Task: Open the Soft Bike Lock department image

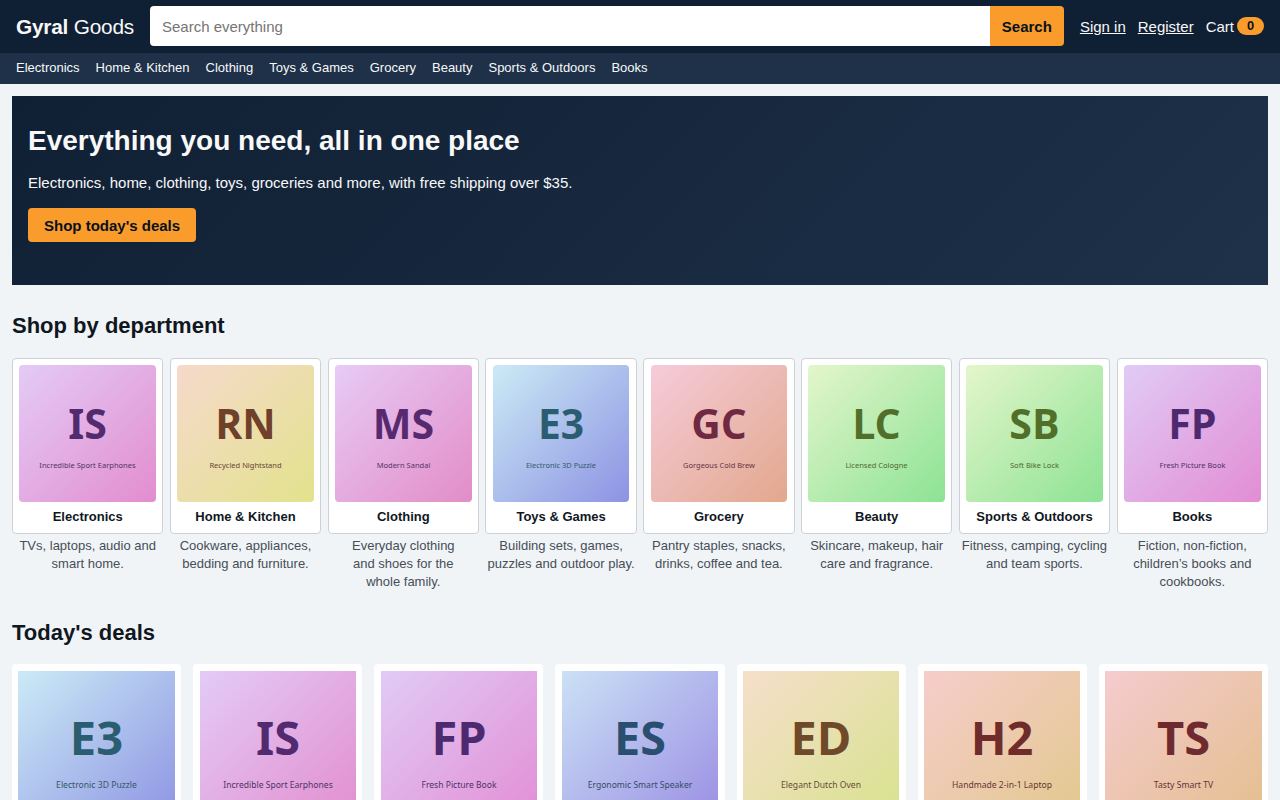Action: point(1034,433)
